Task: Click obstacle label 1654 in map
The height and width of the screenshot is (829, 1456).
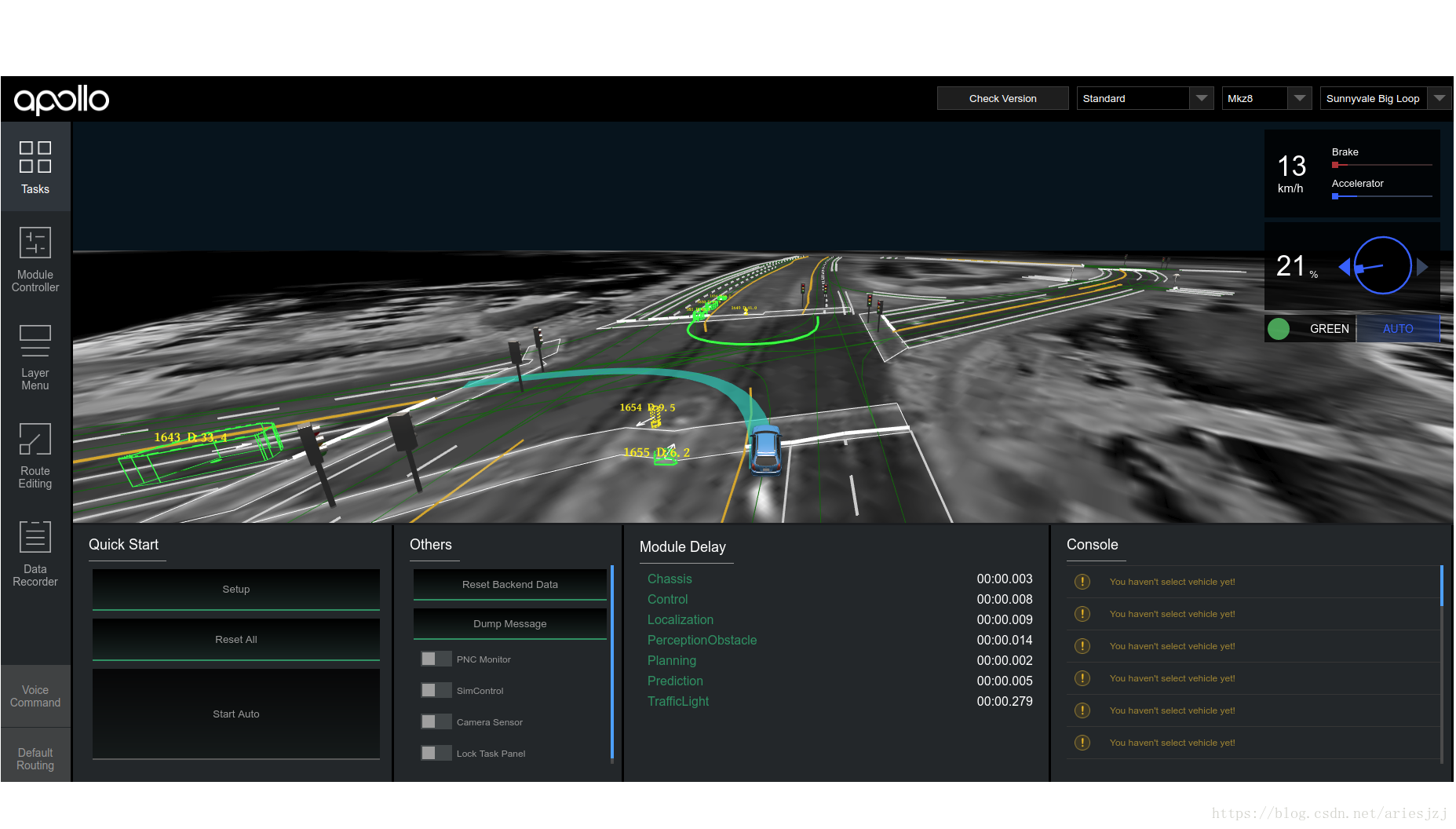Action: click(x=648, y=407)
